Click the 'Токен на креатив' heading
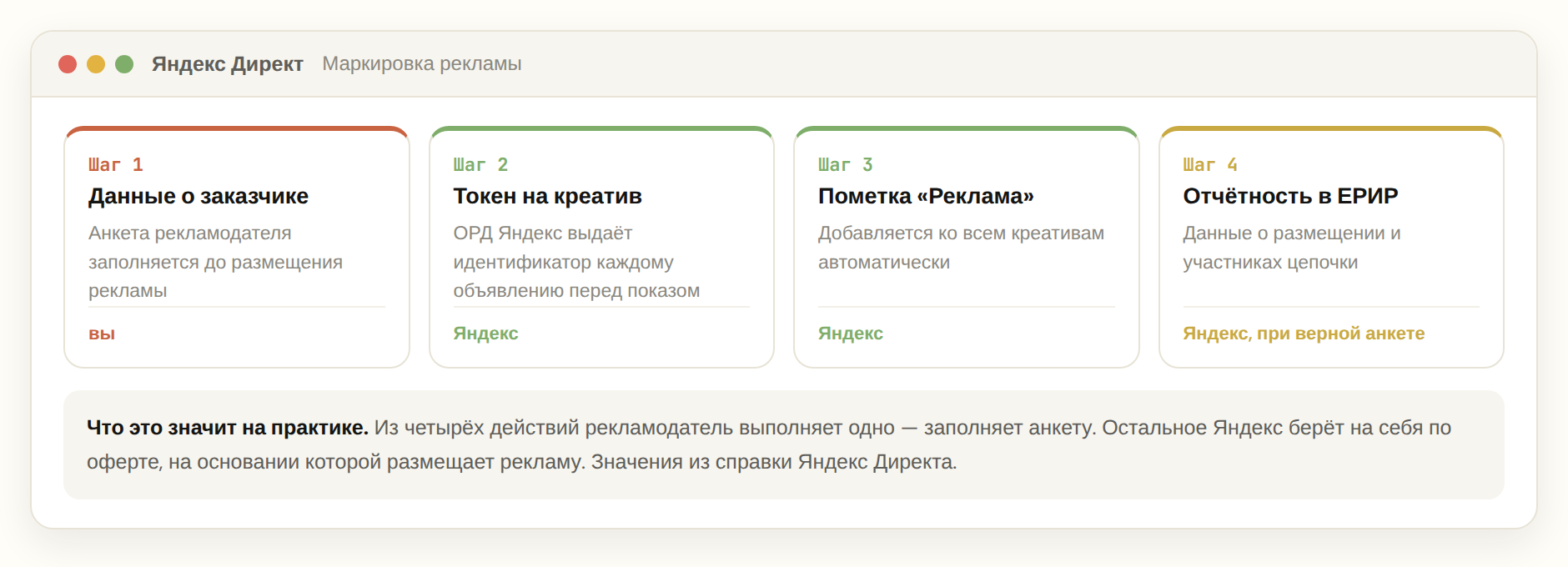Image resolution: width=1568 pixels, height=567 pixels. 547,196
